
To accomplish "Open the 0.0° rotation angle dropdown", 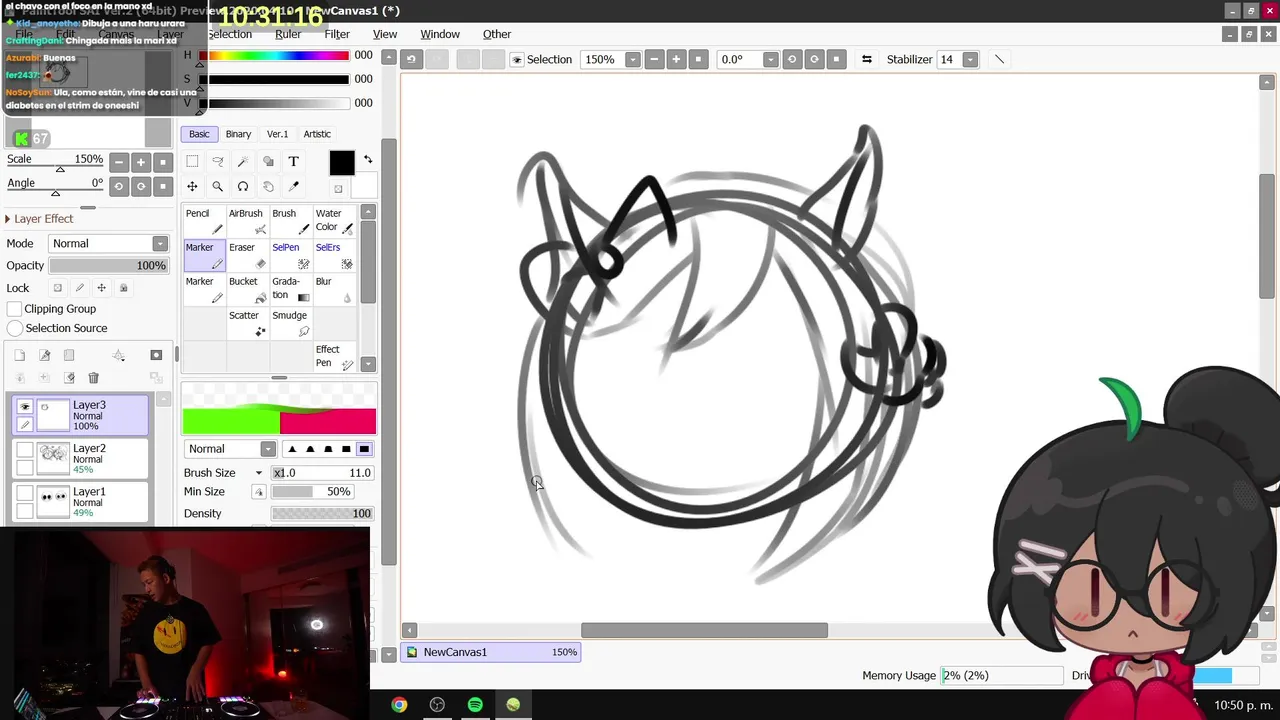I will [770, 60].
